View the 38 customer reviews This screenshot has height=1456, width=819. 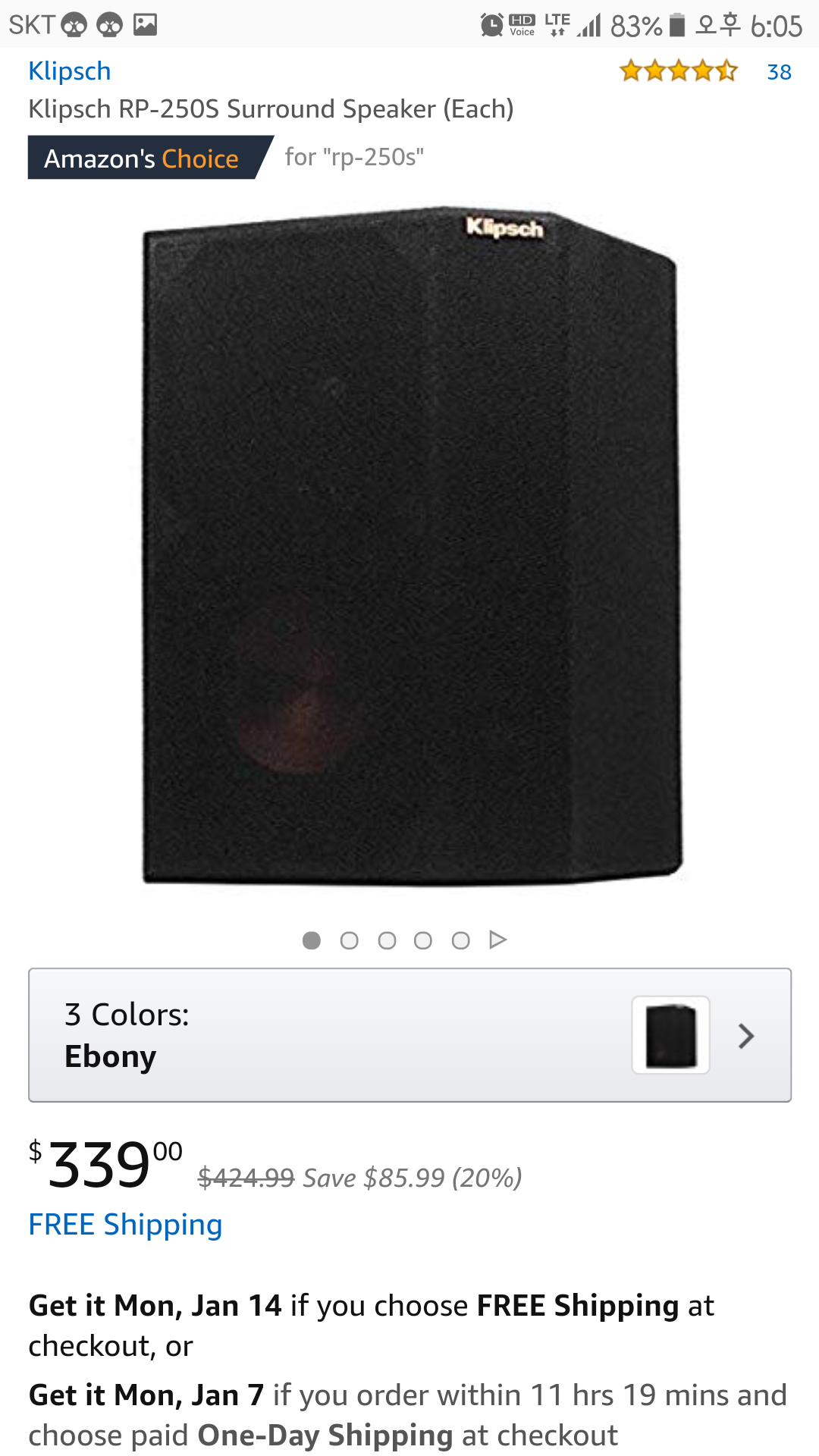click(779, 72)
